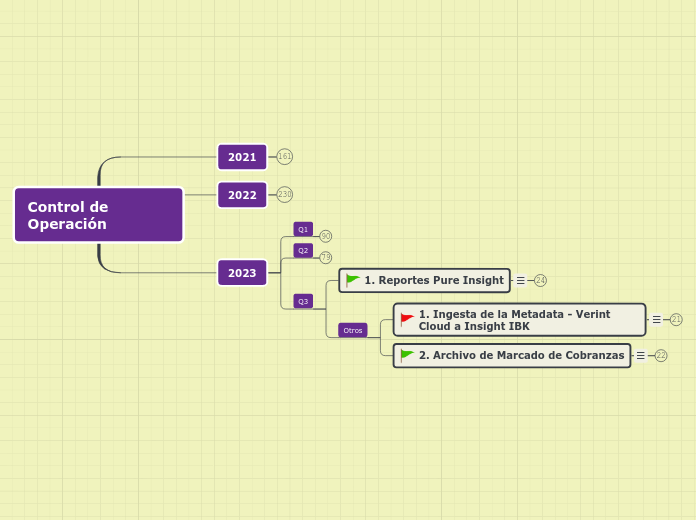Click green flag on Reportes Pure Insight

tap(353, 280)
